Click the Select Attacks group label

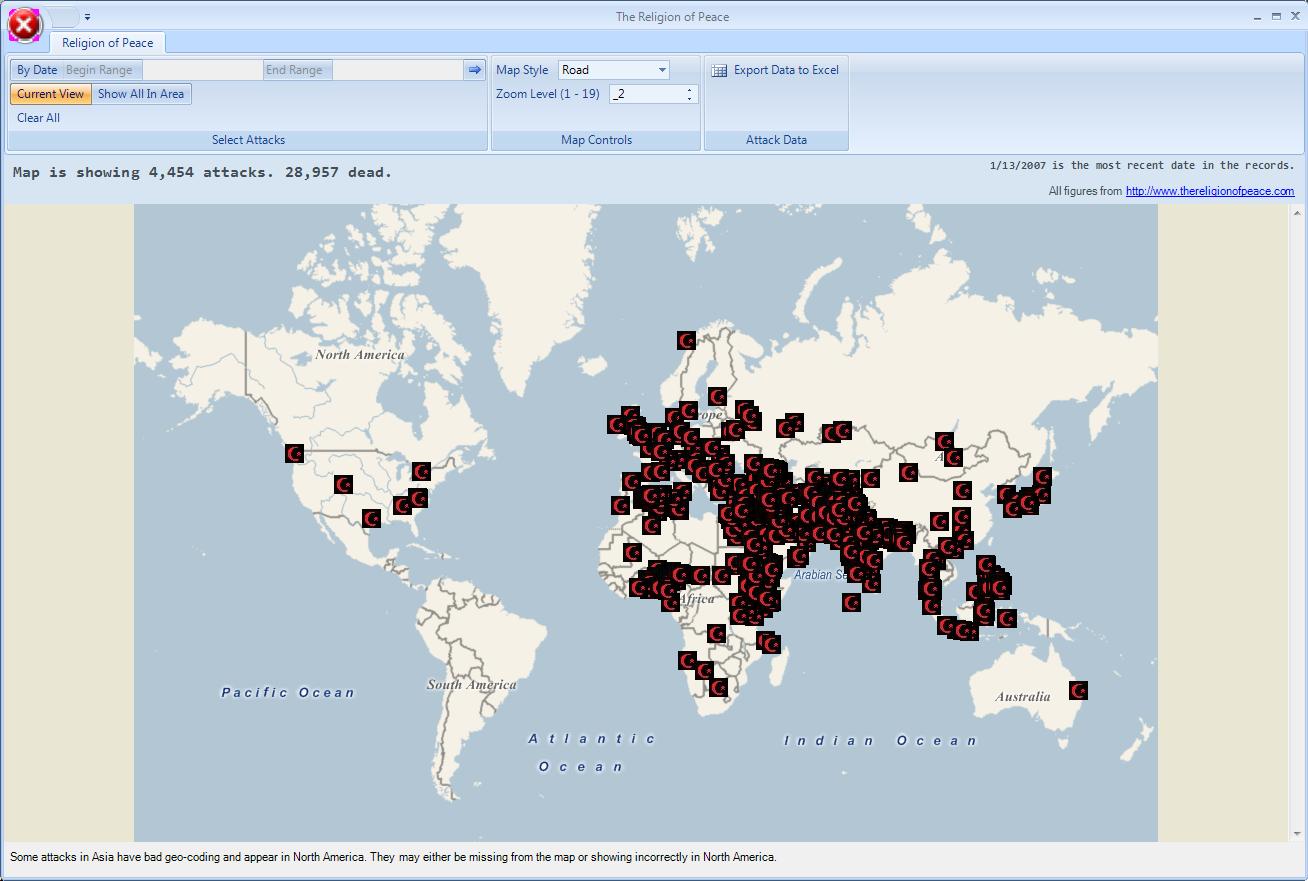tap(248, 140)
